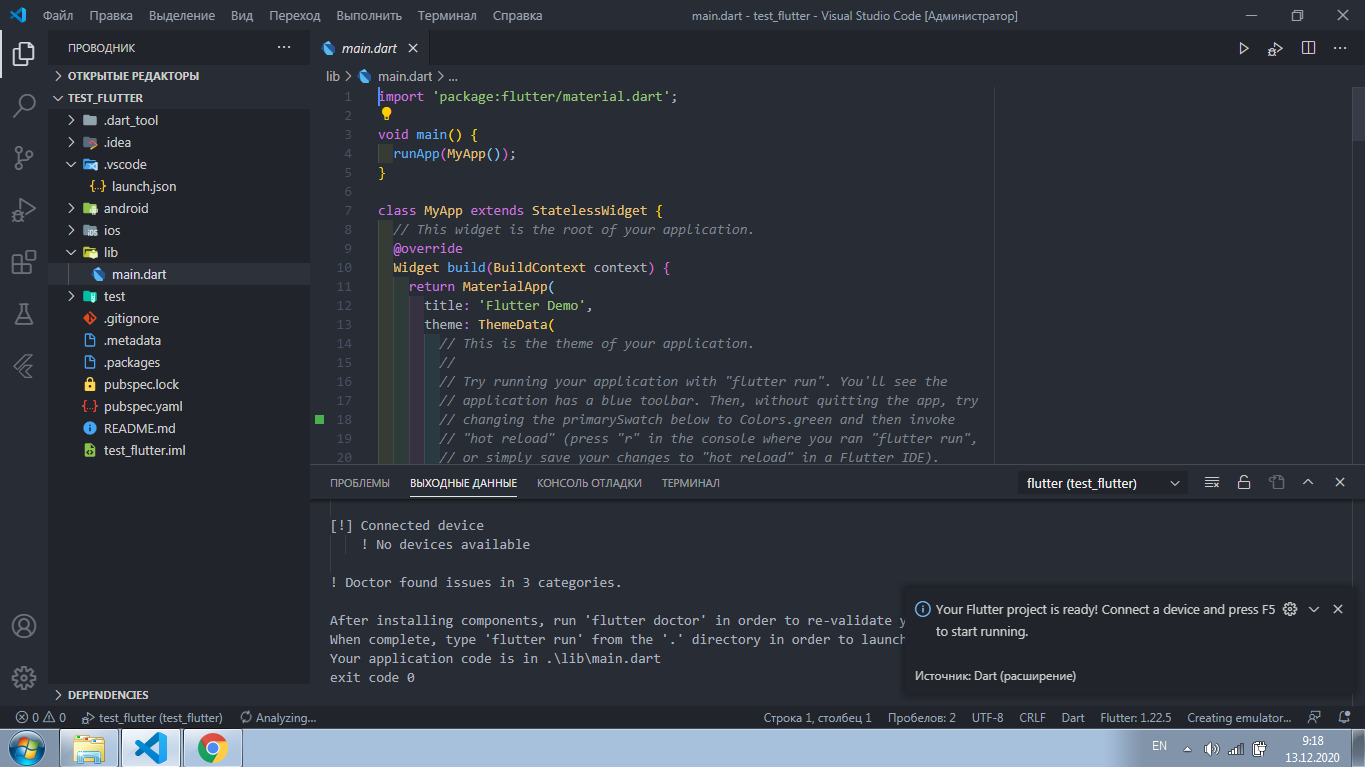Close the main.dart editor tab
1365x767 pixels.
[x=414, y=48]
